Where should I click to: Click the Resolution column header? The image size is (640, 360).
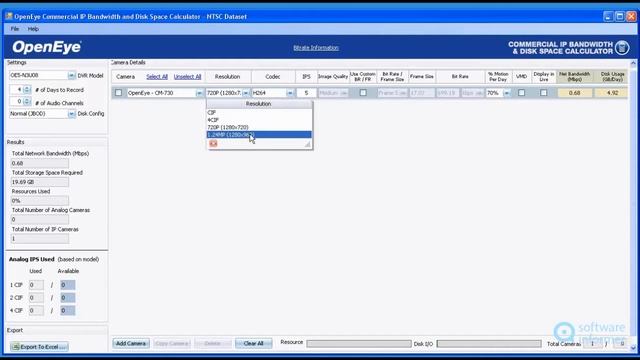pyautogui.click(x=227, y=77)
